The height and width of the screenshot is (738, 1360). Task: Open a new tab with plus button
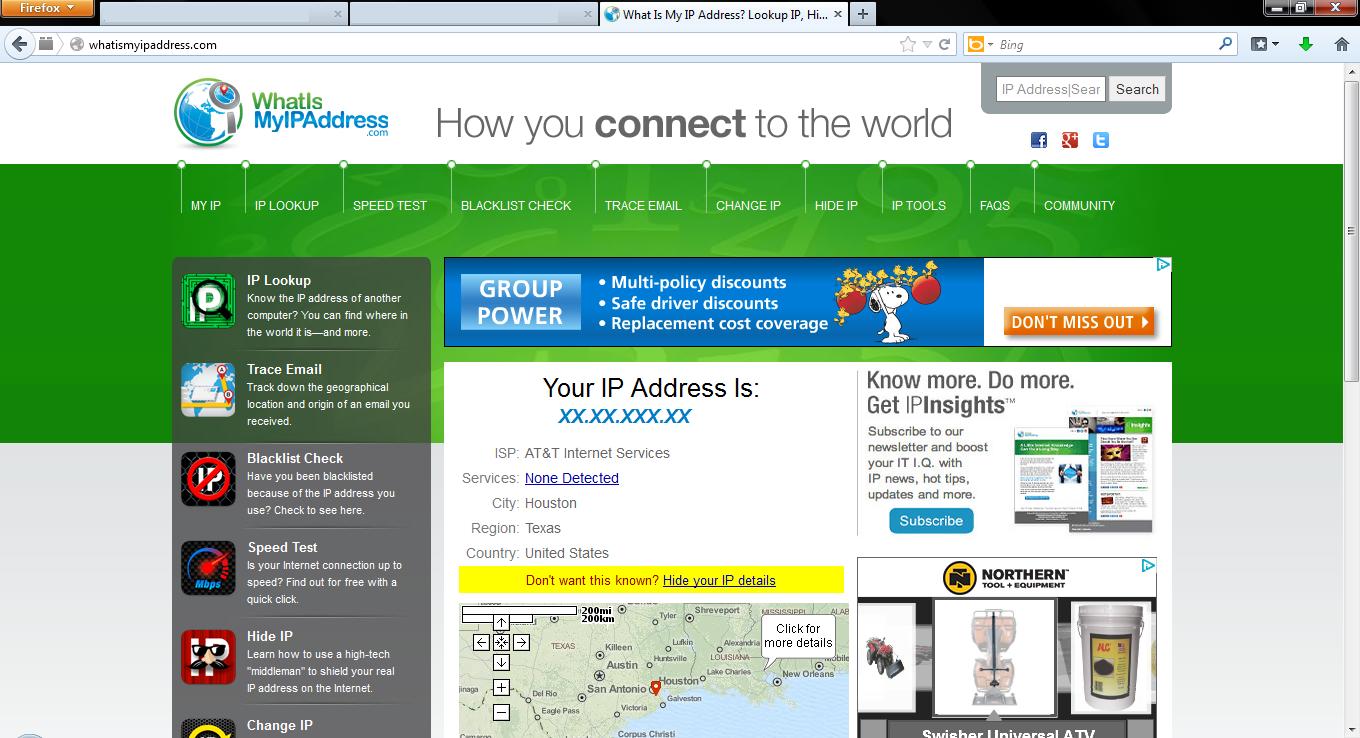(x=862, y=14)
